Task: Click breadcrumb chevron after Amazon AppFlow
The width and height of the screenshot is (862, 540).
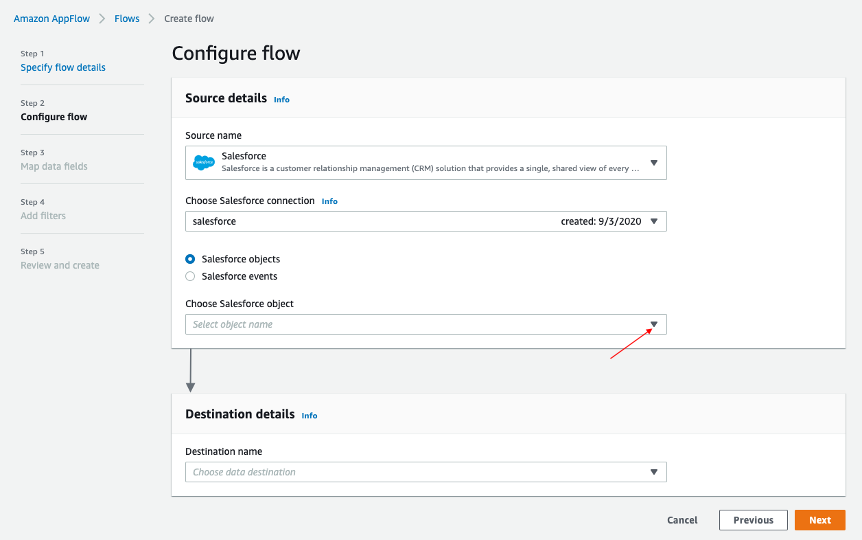Action: point(102,19)
